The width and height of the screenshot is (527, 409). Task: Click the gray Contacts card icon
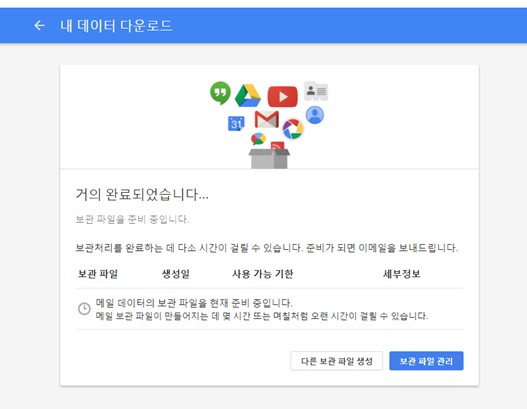click(x=316, y=91)
